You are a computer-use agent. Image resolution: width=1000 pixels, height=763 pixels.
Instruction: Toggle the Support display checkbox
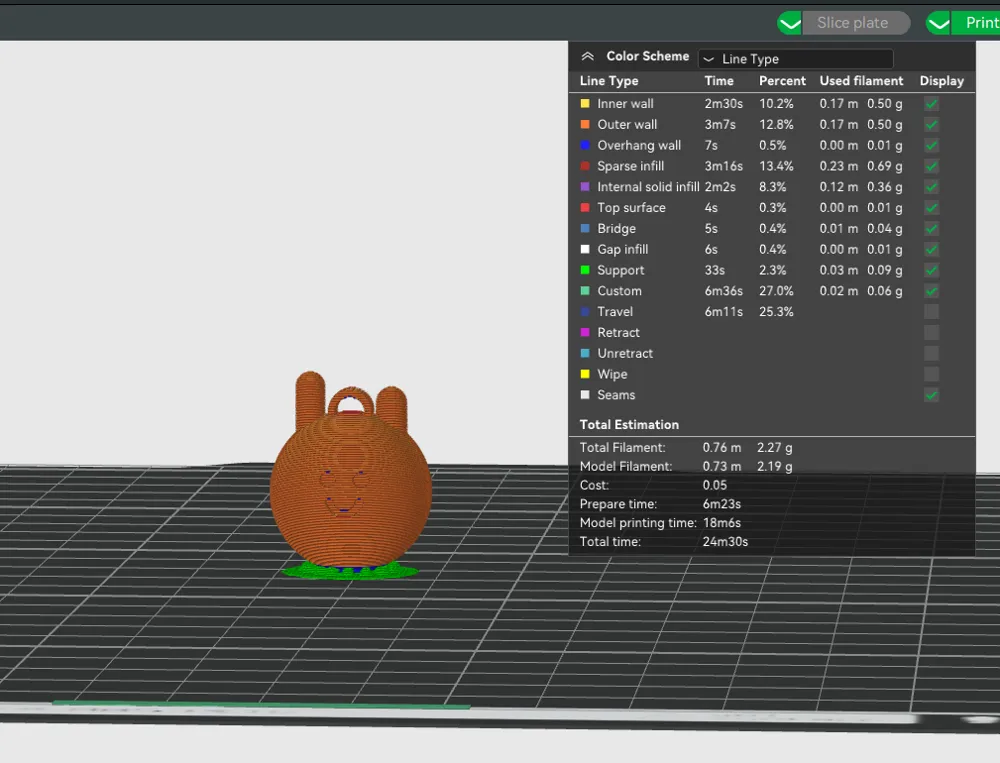[931, 270]
